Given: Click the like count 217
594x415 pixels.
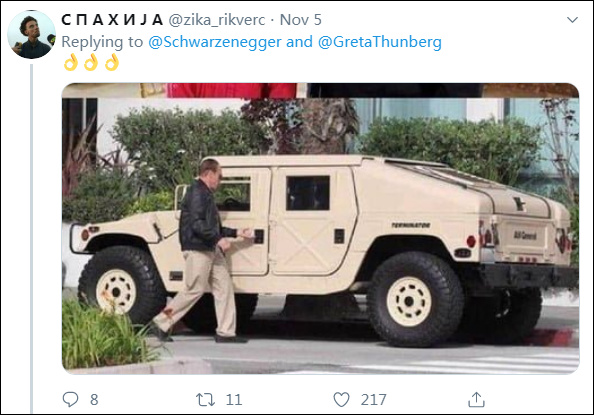Looking at the screenshot, I should click(x=374, y=400).
